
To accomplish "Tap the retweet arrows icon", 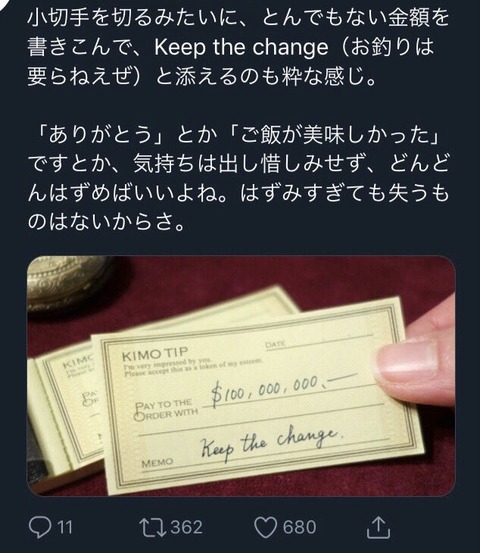I will [153, 527].
